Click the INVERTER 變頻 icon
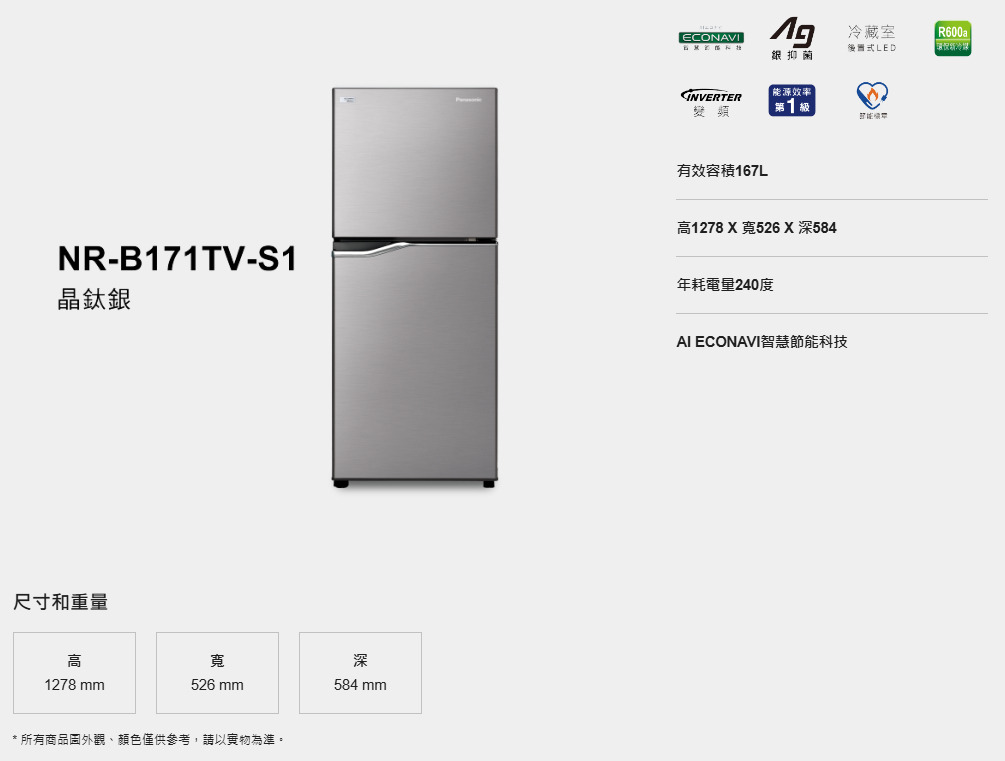Screen dimensions: 1005x761 711,103
